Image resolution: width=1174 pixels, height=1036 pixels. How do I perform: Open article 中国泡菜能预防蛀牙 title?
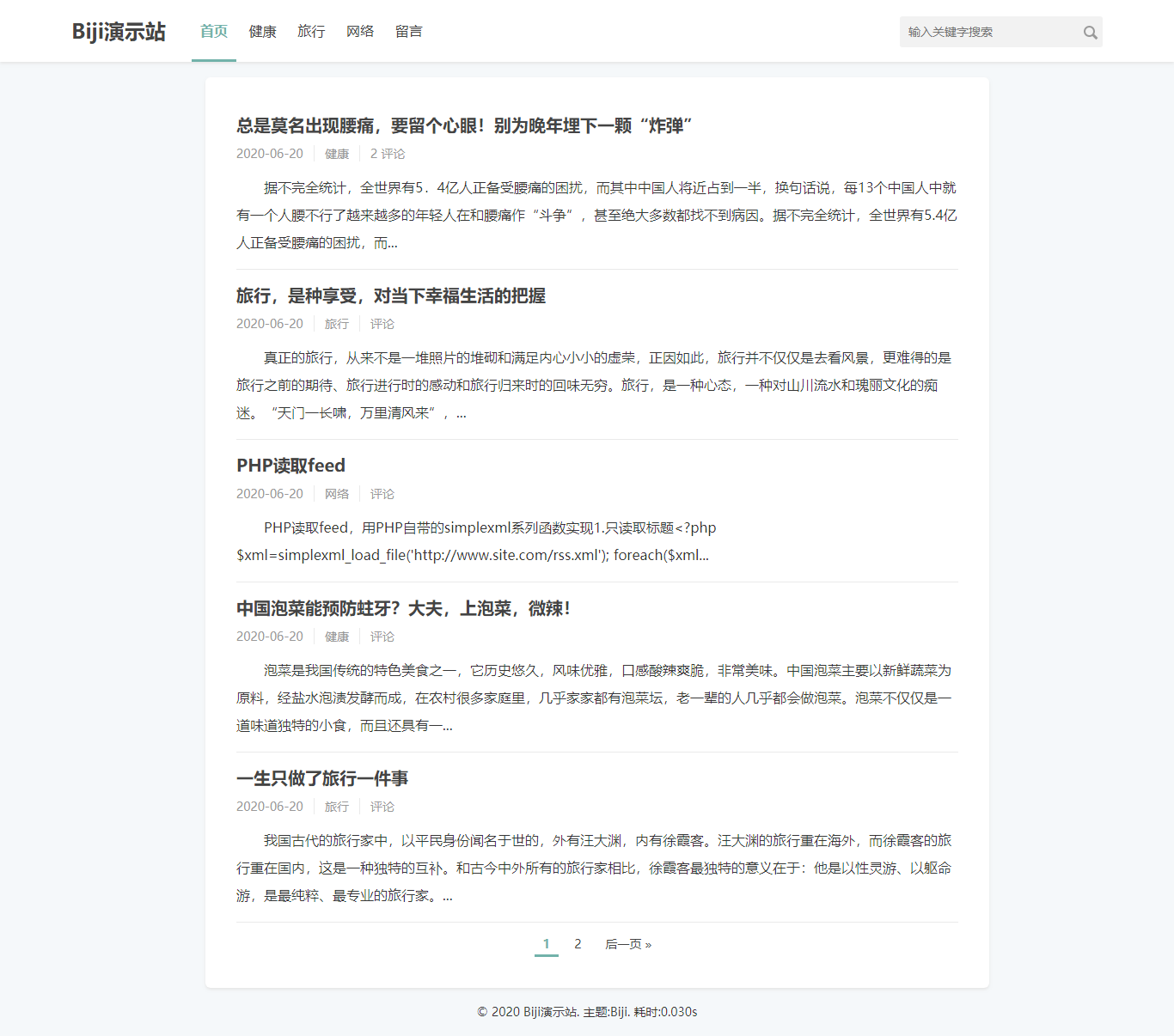pos(403,609)
